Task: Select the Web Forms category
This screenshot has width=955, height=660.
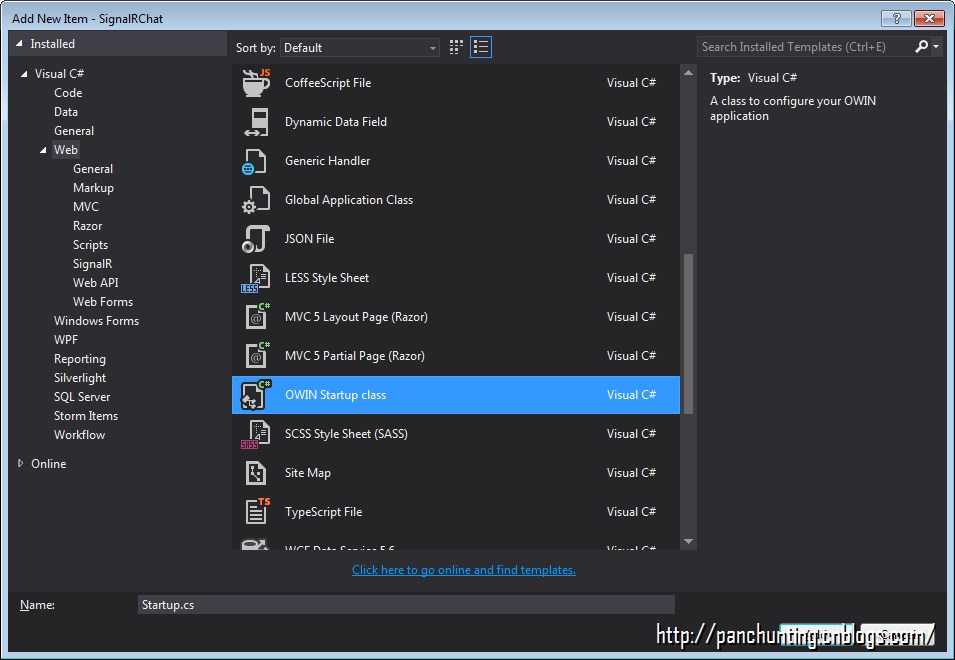Action: [103, 302]
